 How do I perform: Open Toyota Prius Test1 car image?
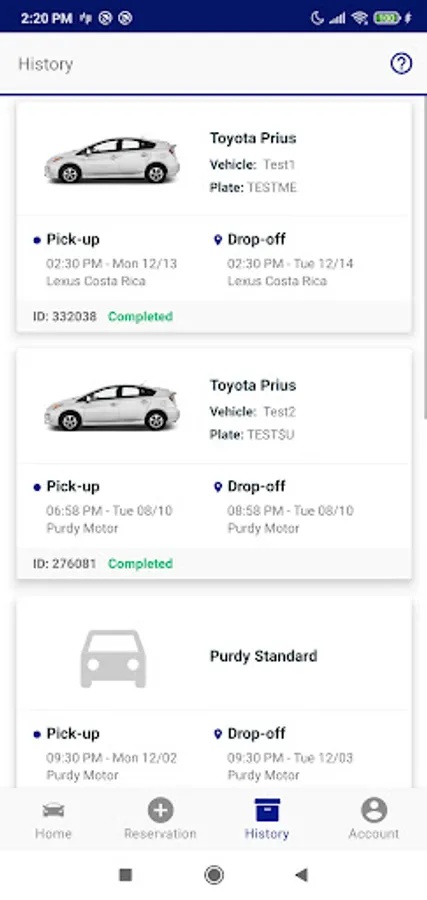(x=112, y=160)
